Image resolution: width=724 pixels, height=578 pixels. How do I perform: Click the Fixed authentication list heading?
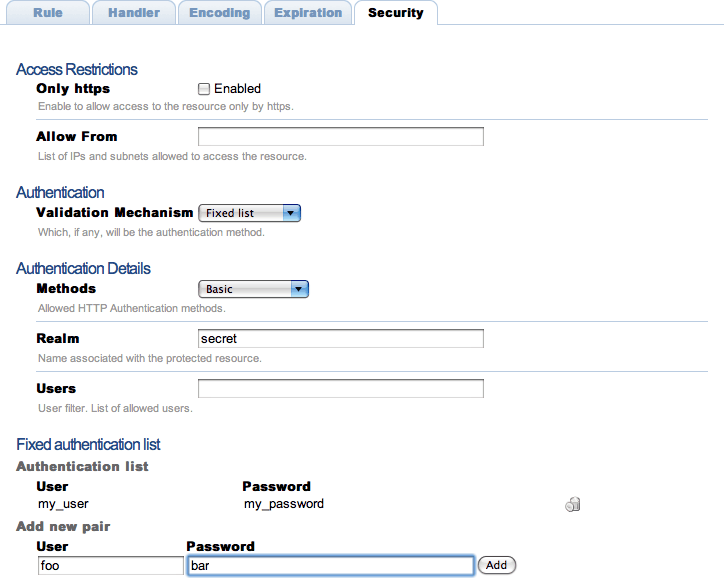pos(88,444)
